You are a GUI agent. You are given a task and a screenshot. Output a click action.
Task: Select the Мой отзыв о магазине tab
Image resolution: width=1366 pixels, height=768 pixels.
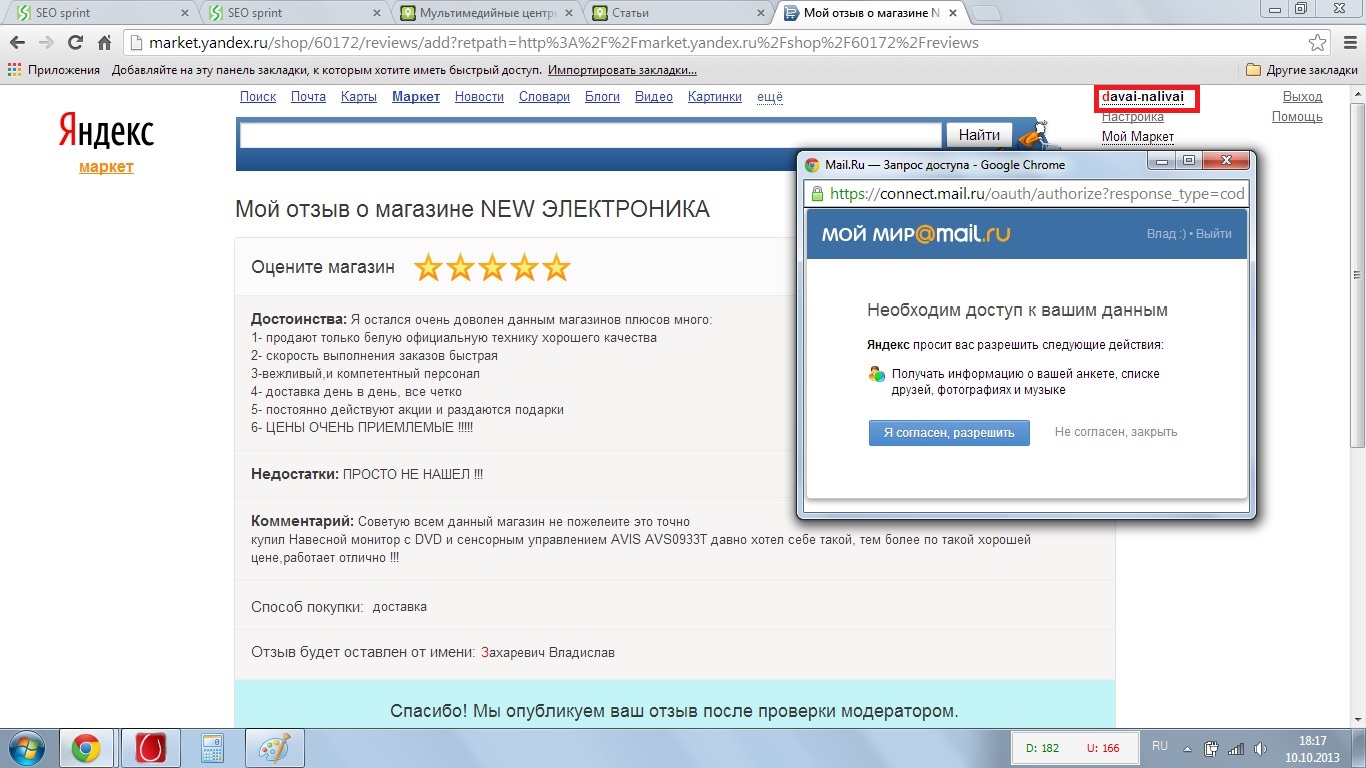coord(870,13)
